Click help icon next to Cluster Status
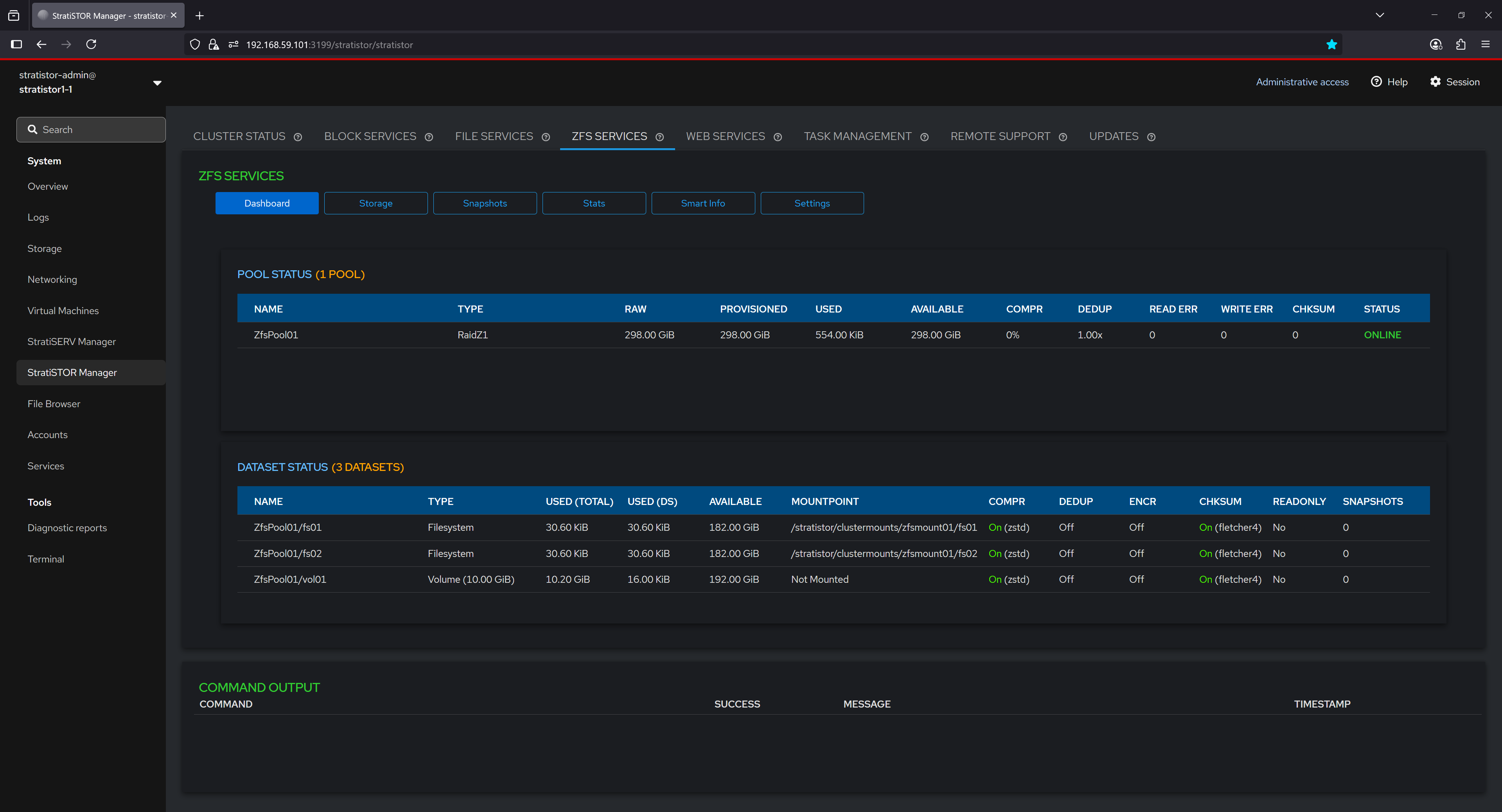The image size is (1502, 812). click(x=298, y=137)
